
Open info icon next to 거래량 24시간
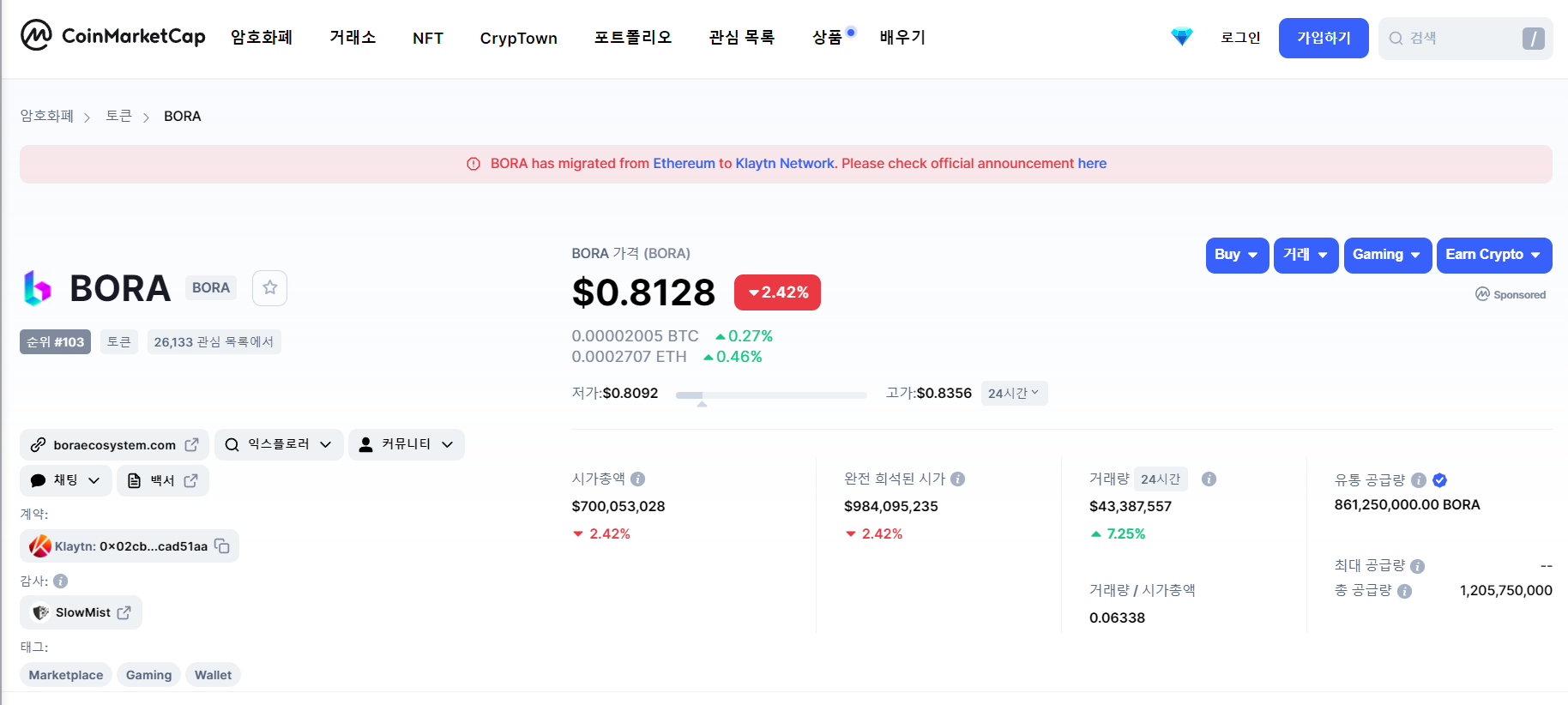click(x=1209, y=479)
